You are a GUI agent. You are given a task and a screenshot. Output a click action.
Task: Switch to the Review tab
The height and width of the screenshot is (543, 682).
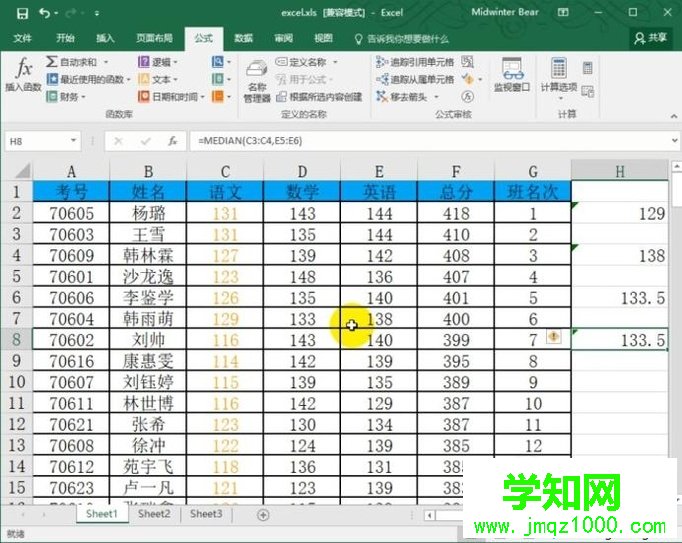[284, 38]
